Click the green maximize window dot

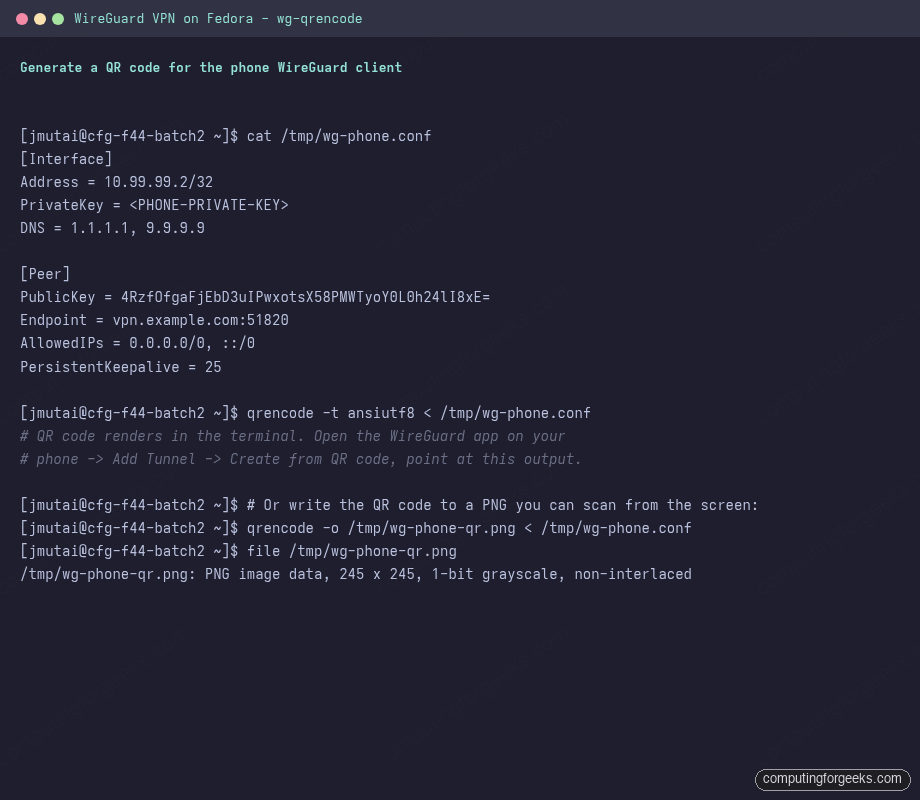pos(58,19)
